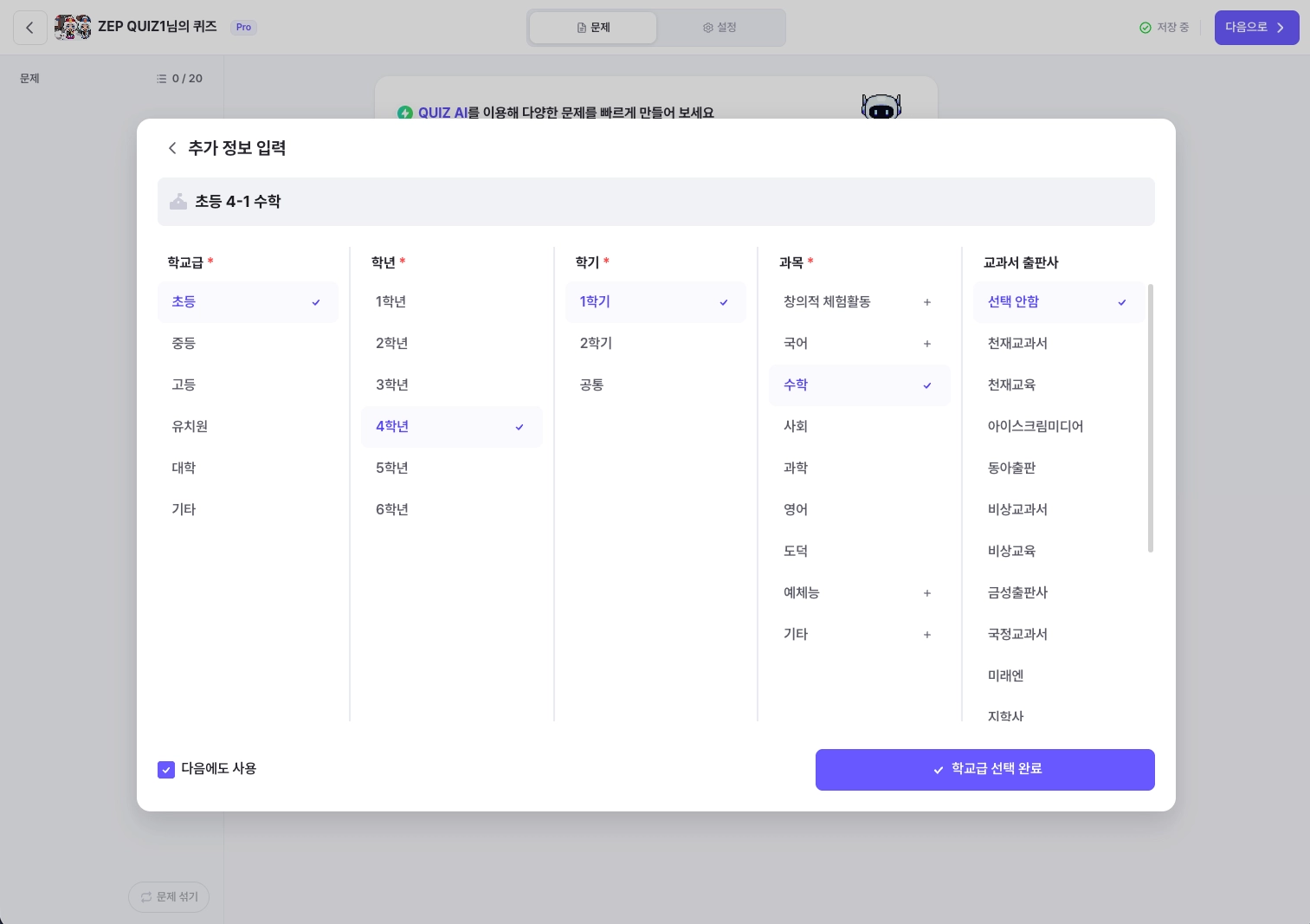This screenshot has height=924, width=1310.
Task: Click the 저장 중 status check icon
Action: click(x=1145, y=28)
